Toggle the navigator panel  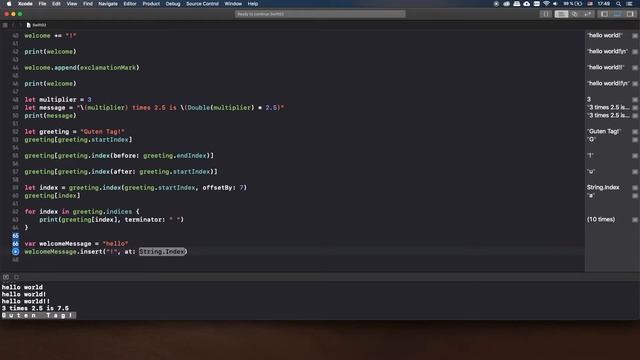(604, 14)
